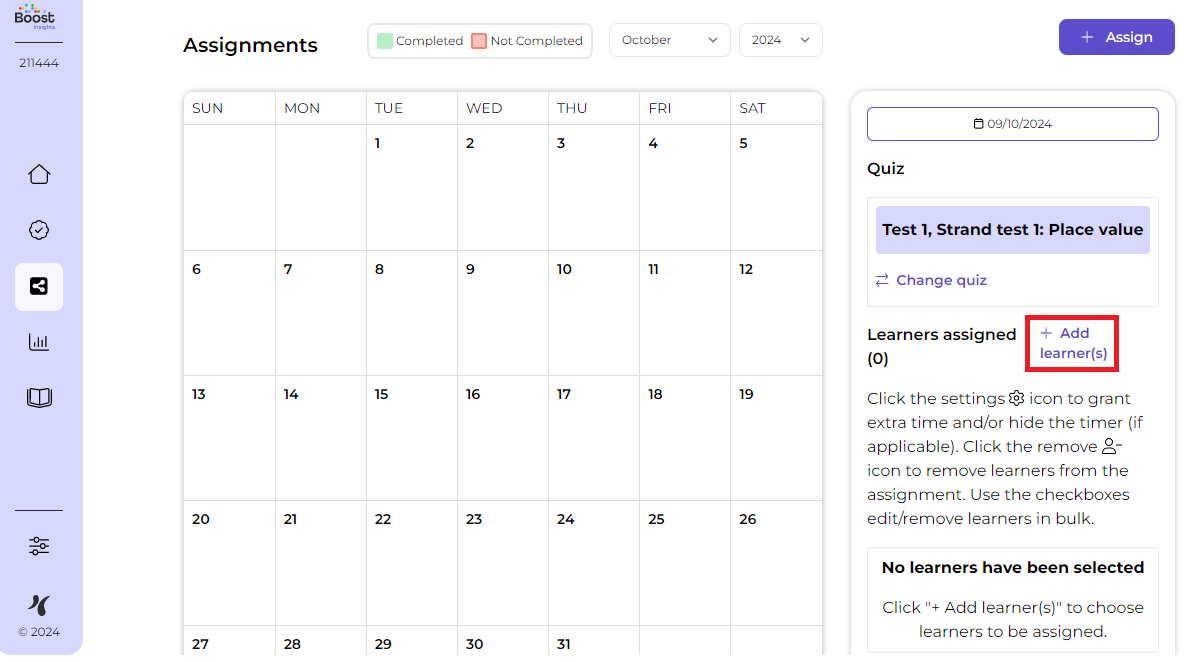Viewport: 1184px width, 662px height.
Task: Open the Home icon in sidebar
Action: coord(39,175)
